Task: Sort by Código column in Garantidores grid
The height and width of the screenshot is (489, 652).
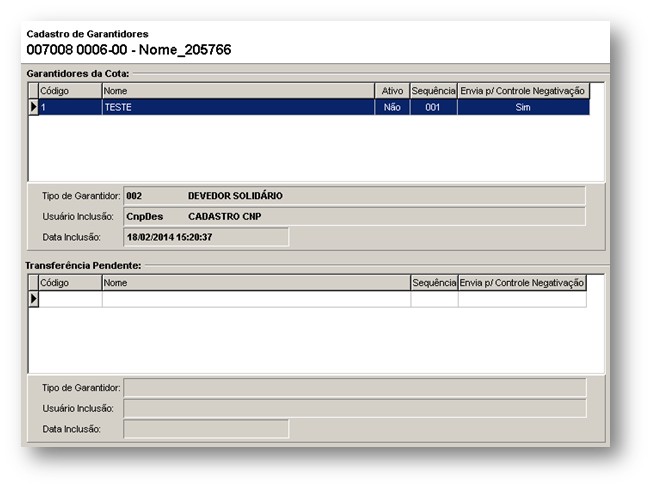Action: [x=70, y=91]
